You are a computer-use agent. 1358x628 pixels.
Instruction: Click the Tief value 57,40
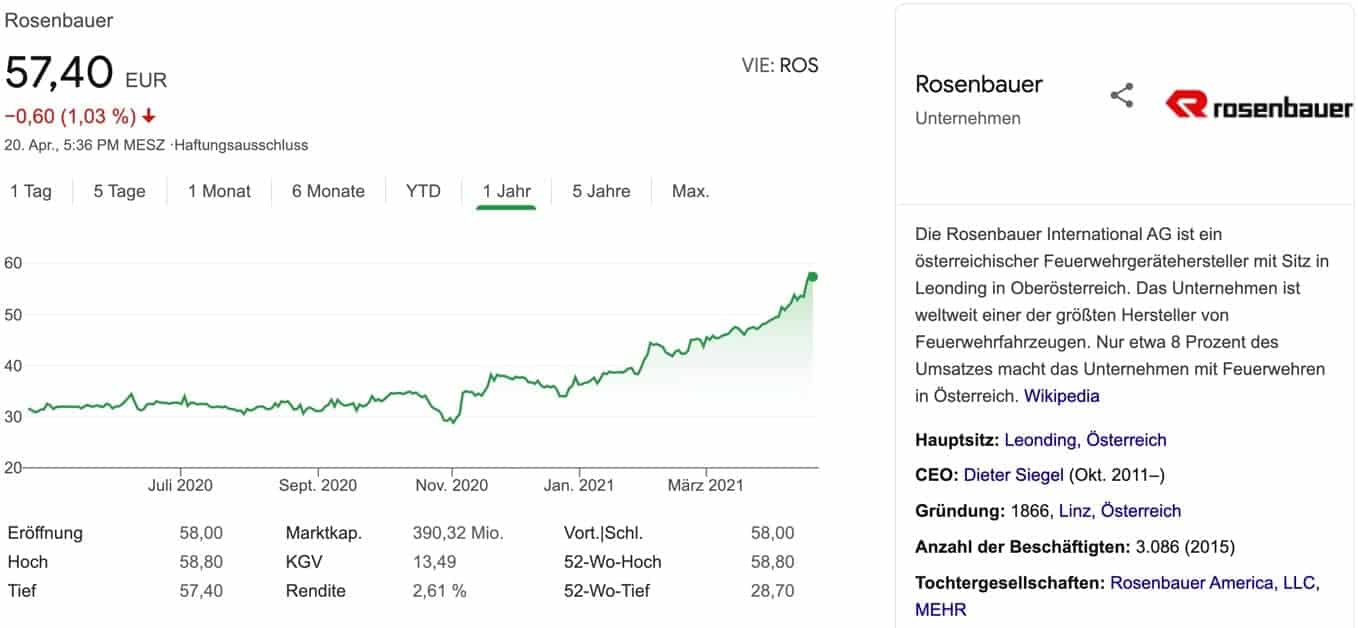[200, 591]
